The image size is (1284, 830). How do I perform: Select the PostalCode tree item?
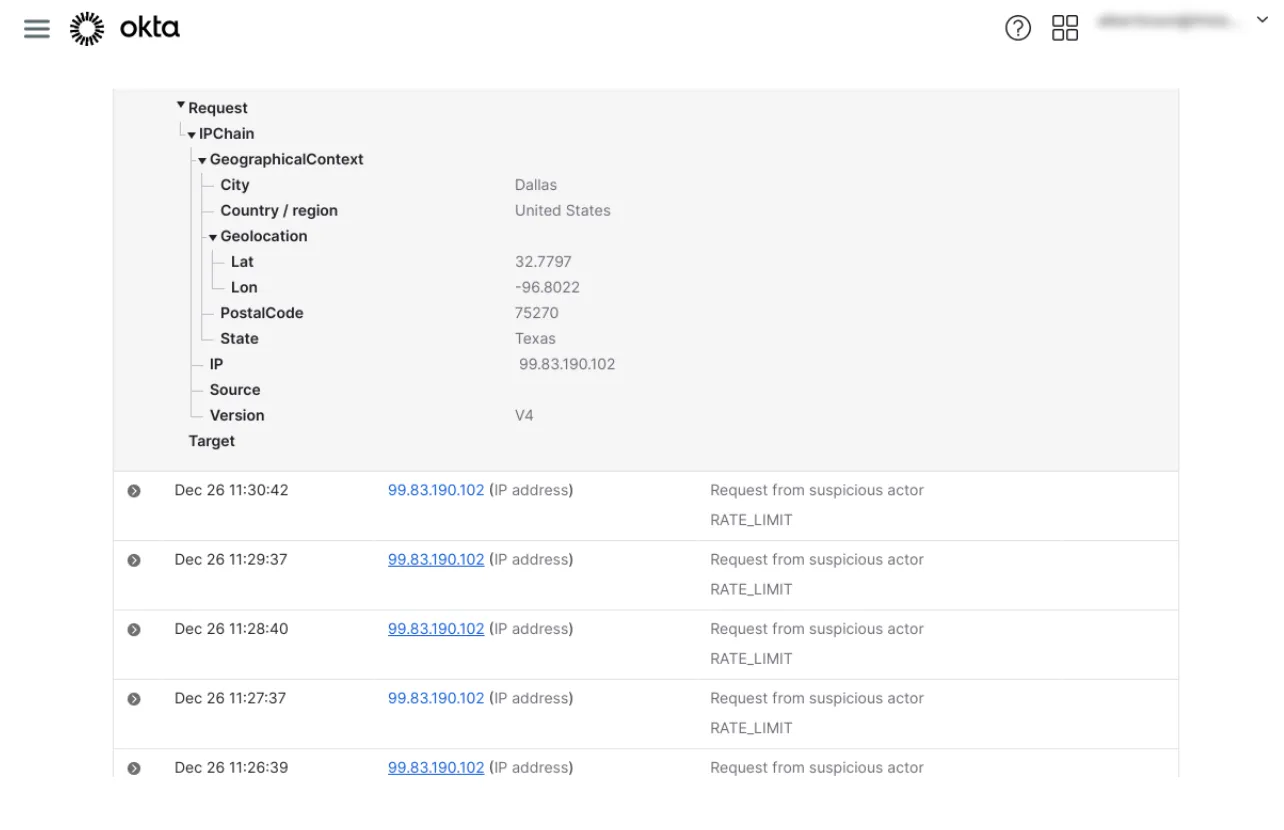pyautogui.click(x=262, y=312)
